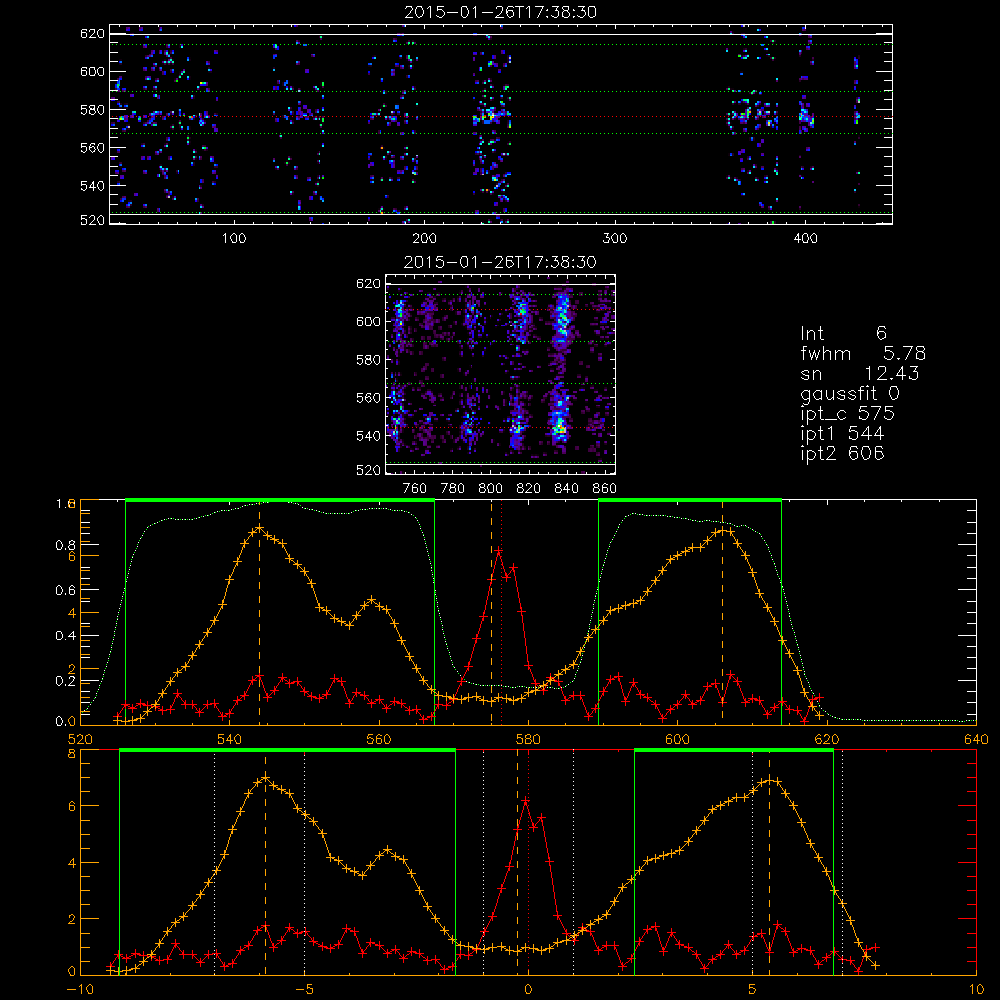Select the 'fwhm 5.78' readout
1000x1000 pixels.
pos(863,353)
